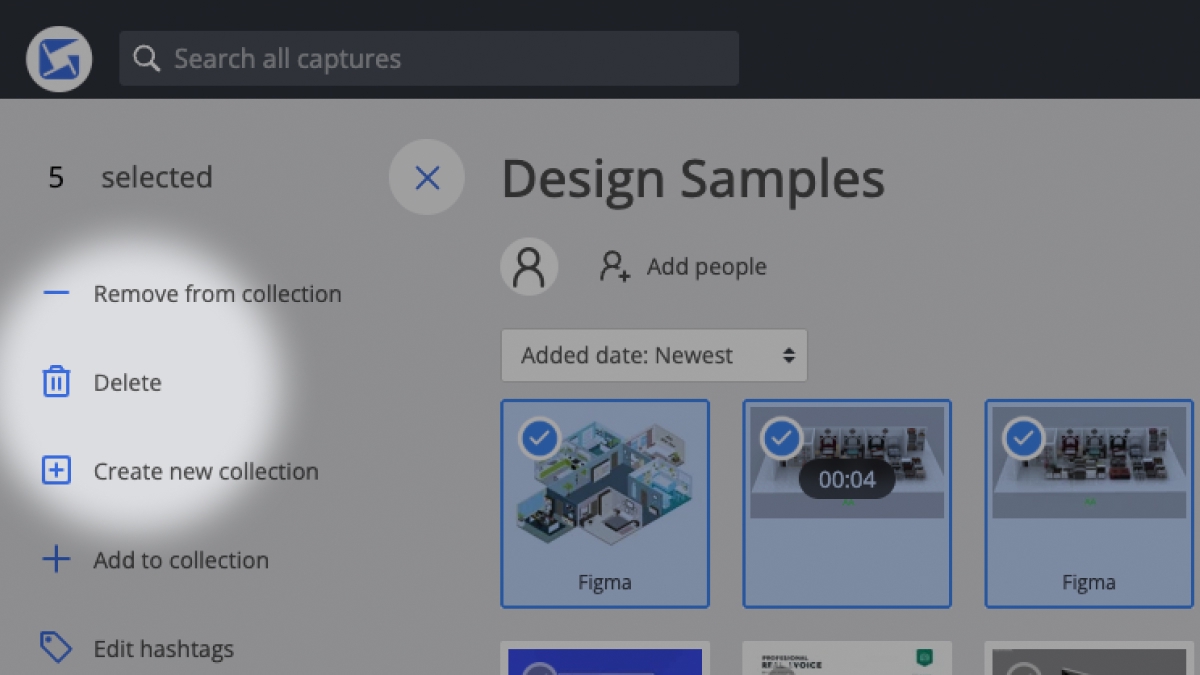Uncheck the first Figma house capture

point(541,439)
